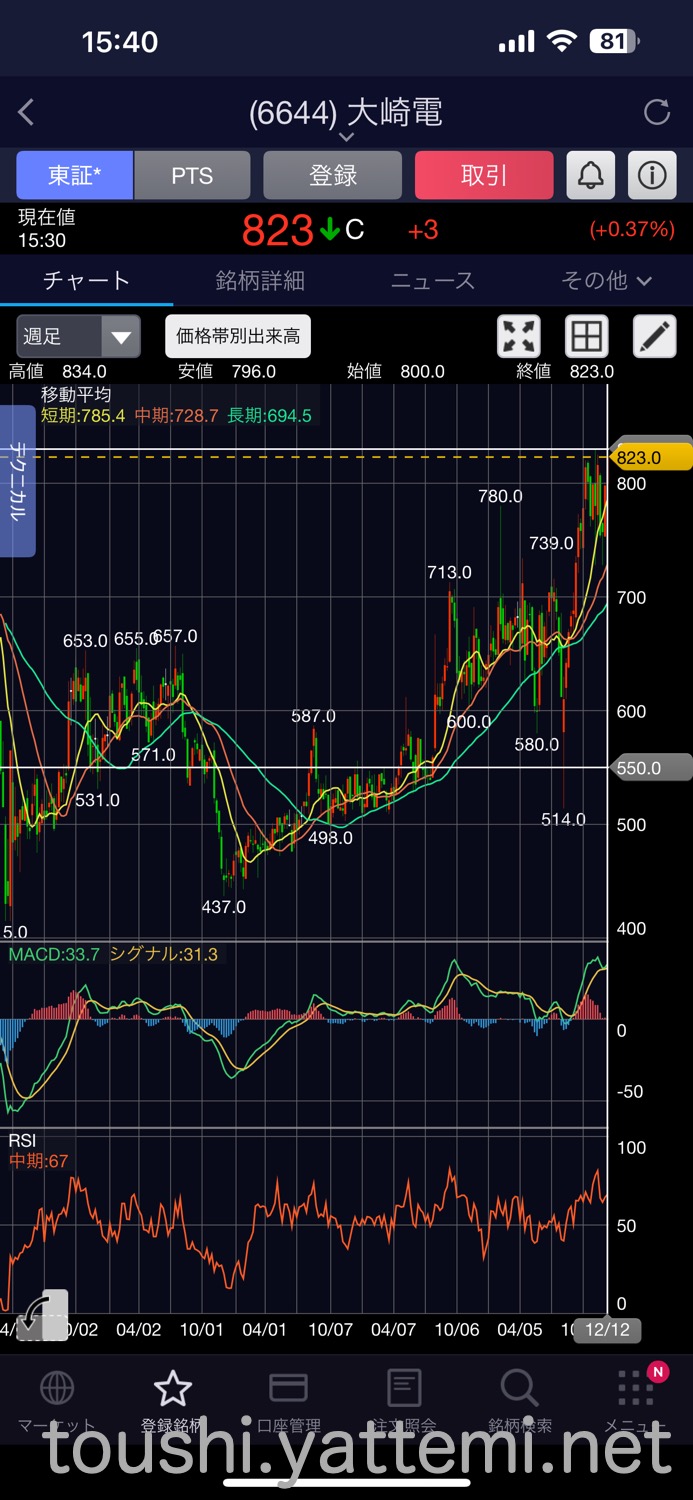Viewport: 693px width, 1500px height.
Task: Refresh the stock quote data
Action: tap(656, 112)
